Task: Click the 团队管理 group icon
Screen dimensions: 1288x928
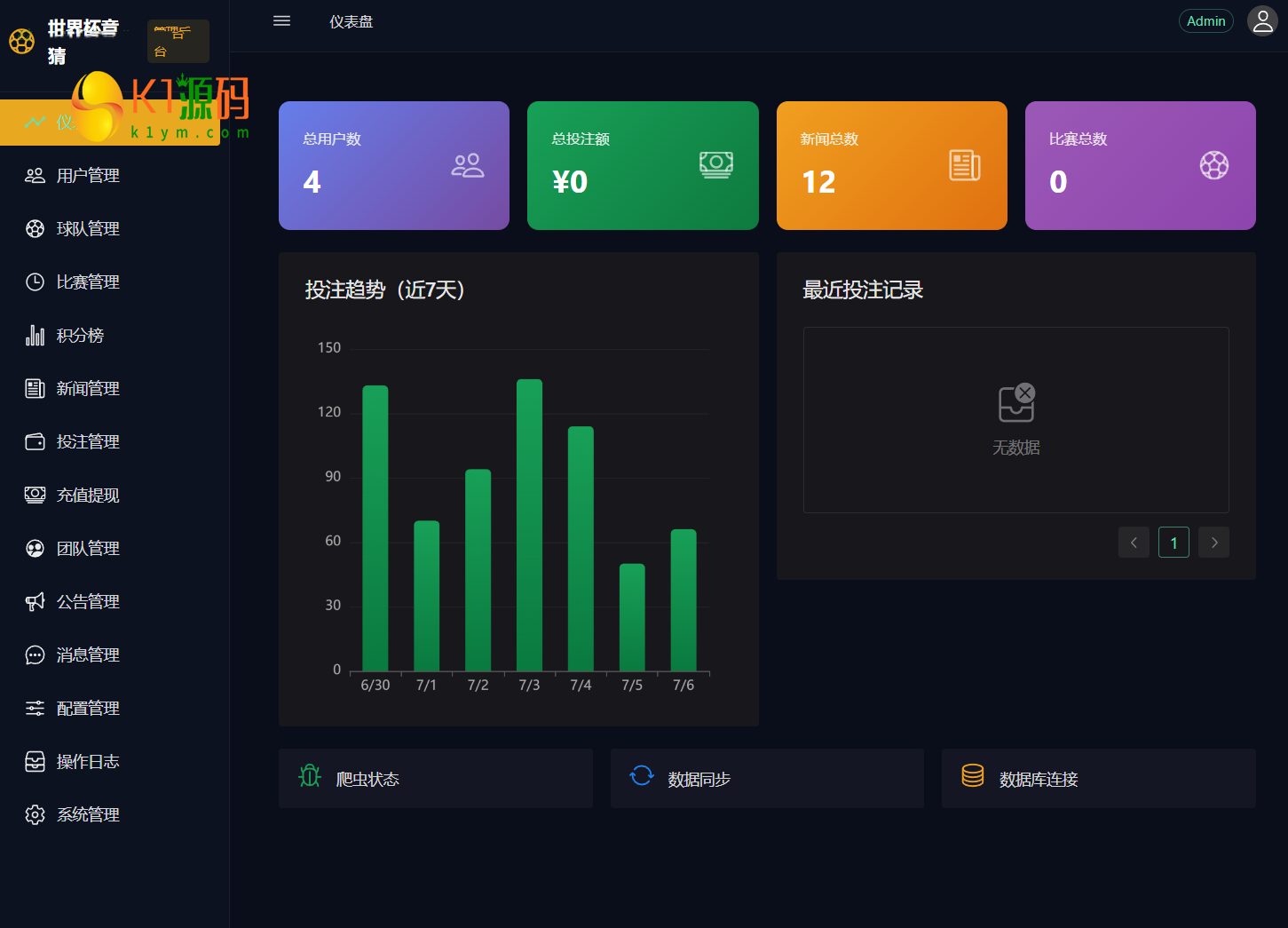Action: (x=35, y=549)
